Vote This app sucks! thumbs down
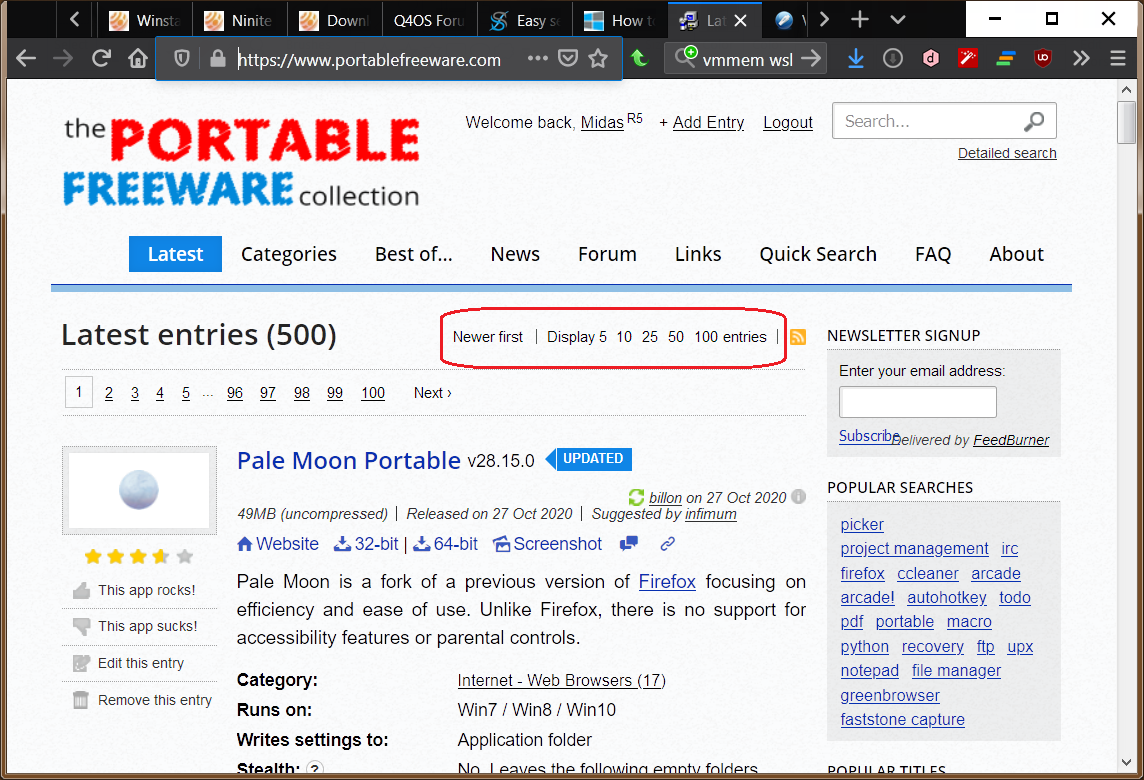This screenshot has width=1144, height=780. point(136,627)
